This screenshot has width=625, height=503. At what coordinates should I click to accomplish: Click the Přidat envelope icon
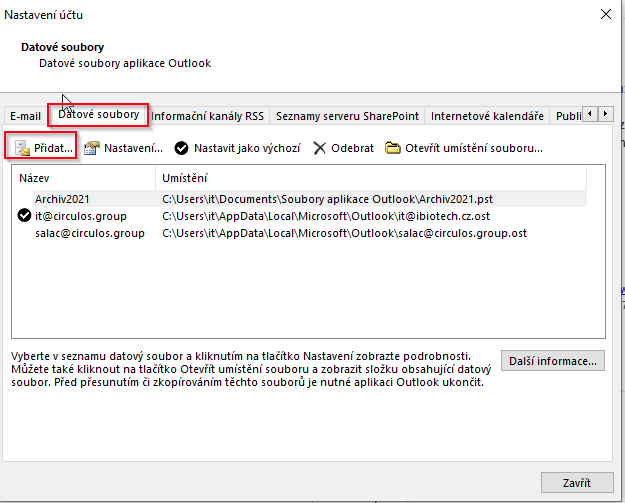click(x=22, y=148)
